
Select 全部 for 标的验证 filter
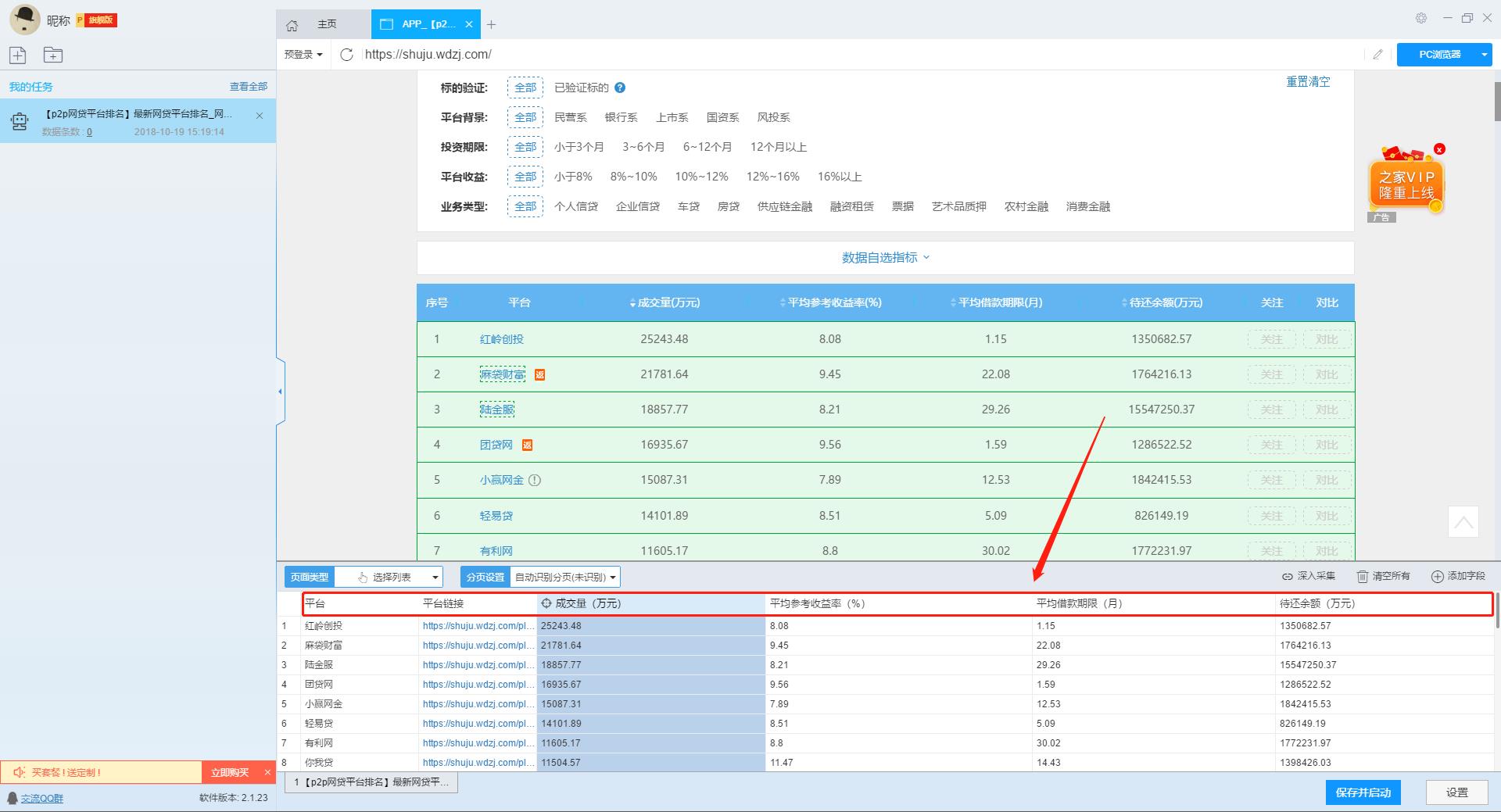[x=525, y=88]
